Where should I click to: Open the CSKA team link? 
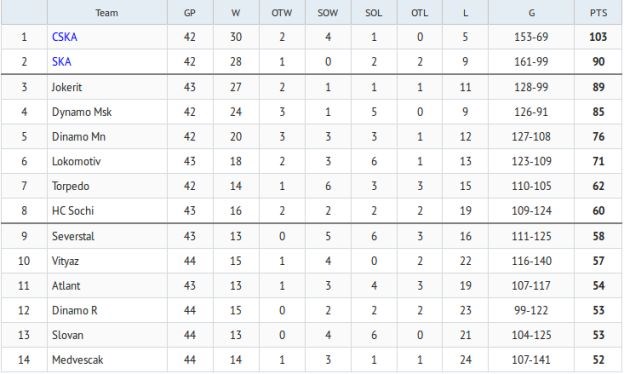(x=65, y=37)
